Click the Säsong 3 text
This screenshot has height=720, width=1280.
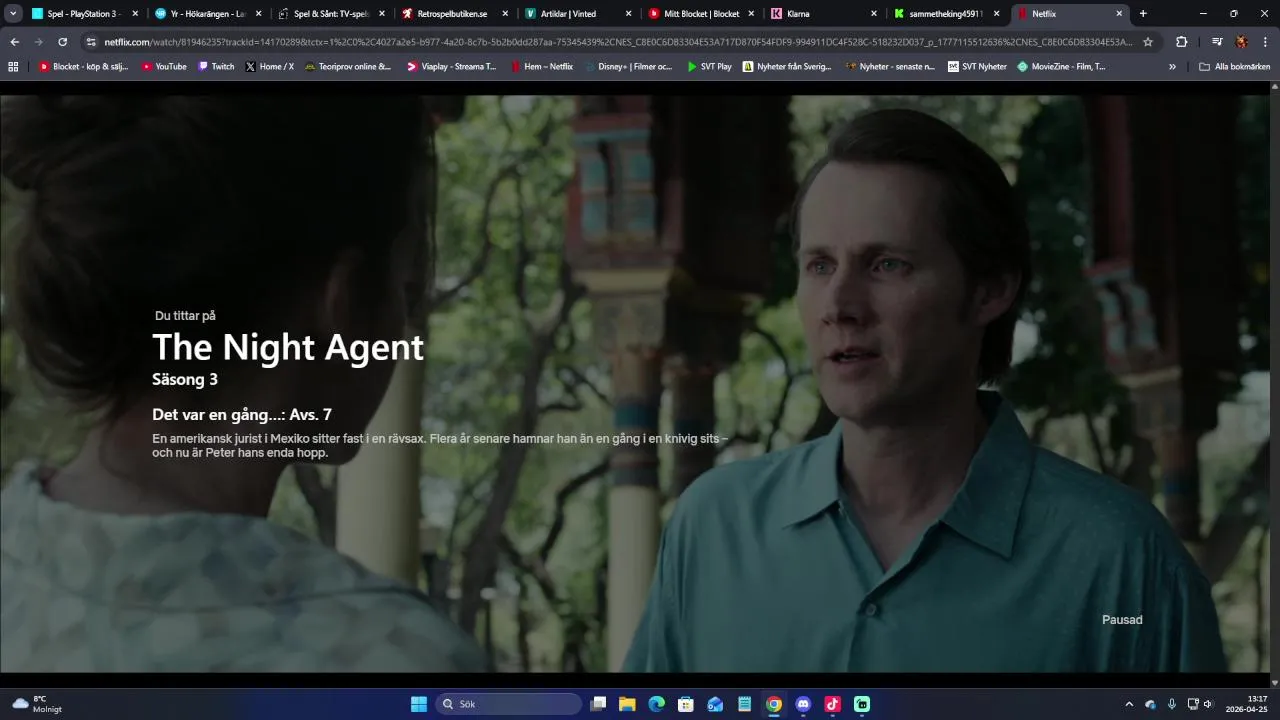coord(185,379)
